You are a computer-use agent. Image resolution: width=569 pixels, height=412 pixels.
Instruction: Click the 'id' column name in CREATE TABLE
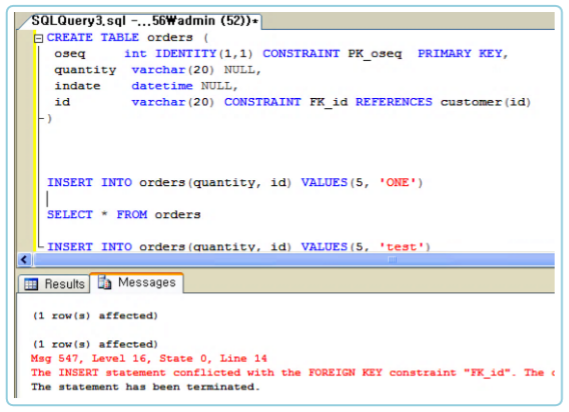click(62, 102)
